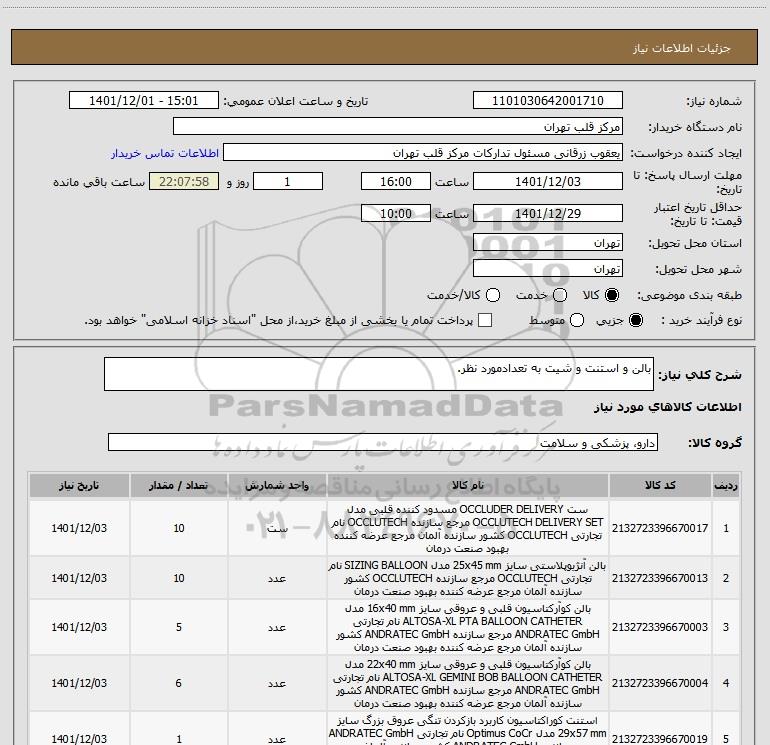Click the deadline time field 16:00

pyautogui.click(x=396, y=181)
